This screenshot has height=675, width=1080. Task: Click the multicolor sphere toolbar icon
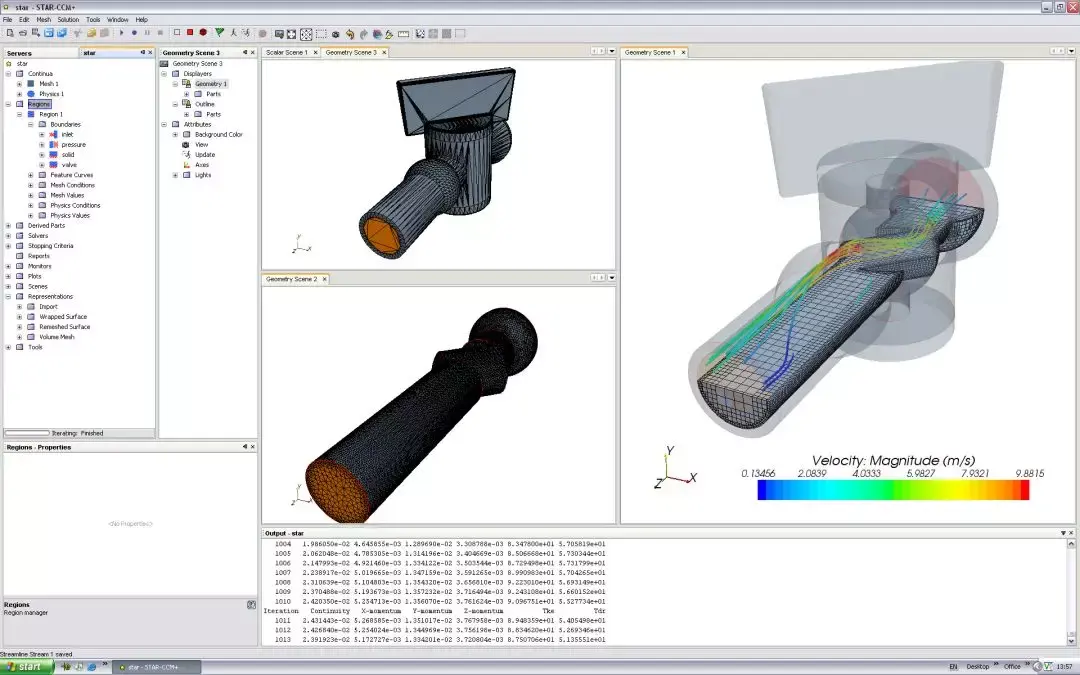click(377, 33)
